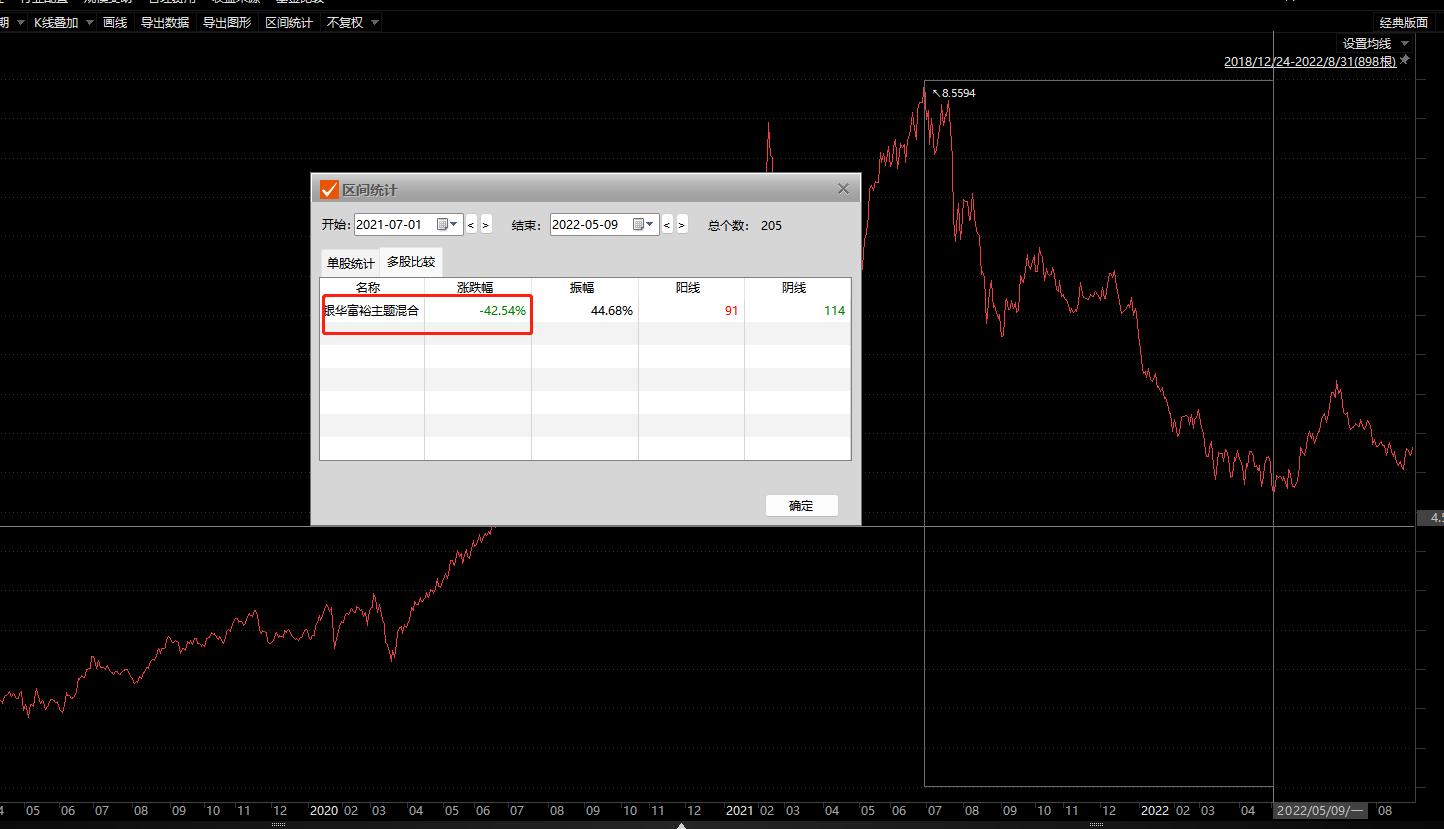Expand the 设置均线 dropdown
Screen dimensions: 1444x829
tap(1404, 44)
